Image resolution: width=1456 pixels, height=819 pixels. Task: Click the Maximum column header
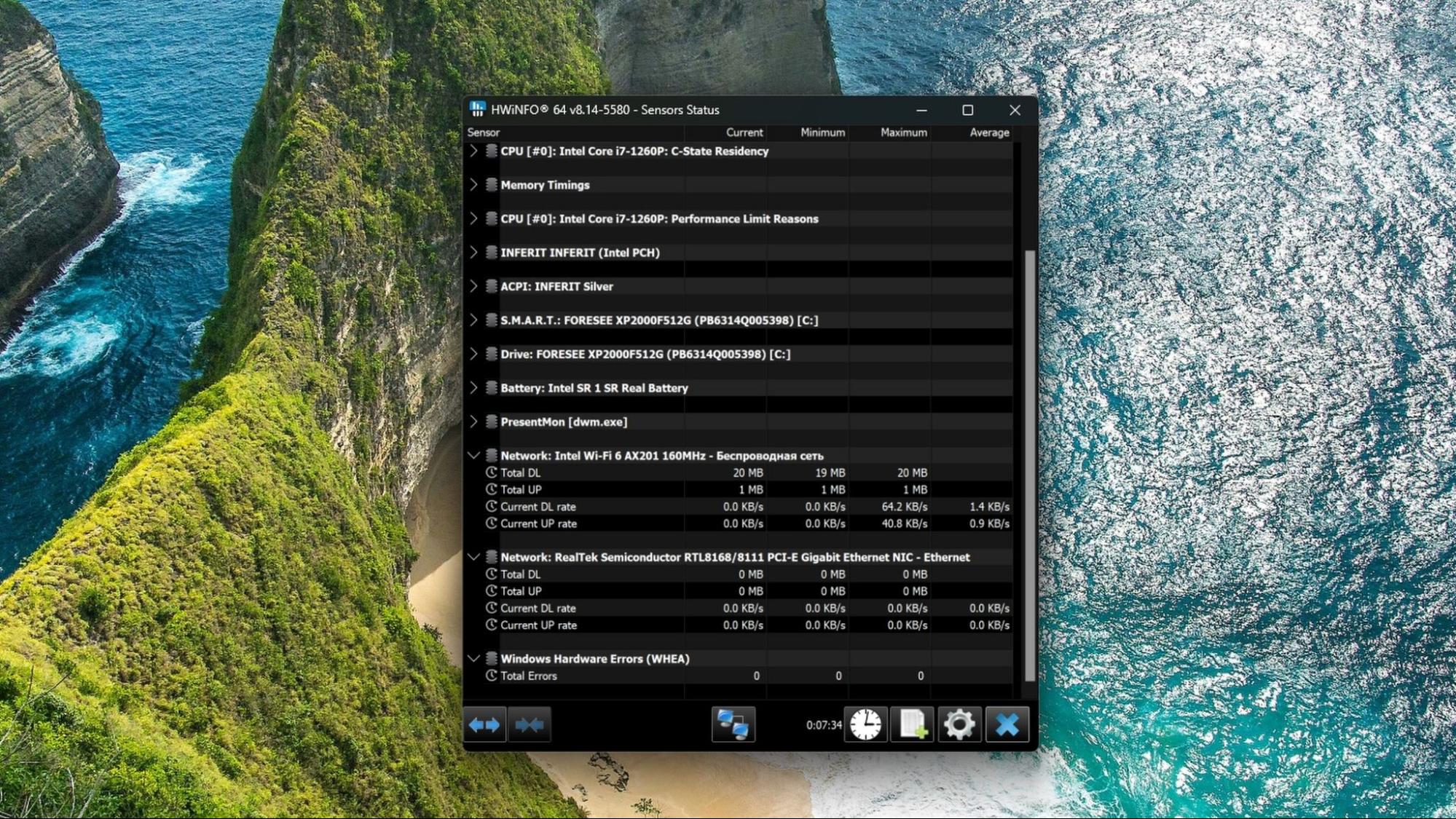[x=903, y=132]
